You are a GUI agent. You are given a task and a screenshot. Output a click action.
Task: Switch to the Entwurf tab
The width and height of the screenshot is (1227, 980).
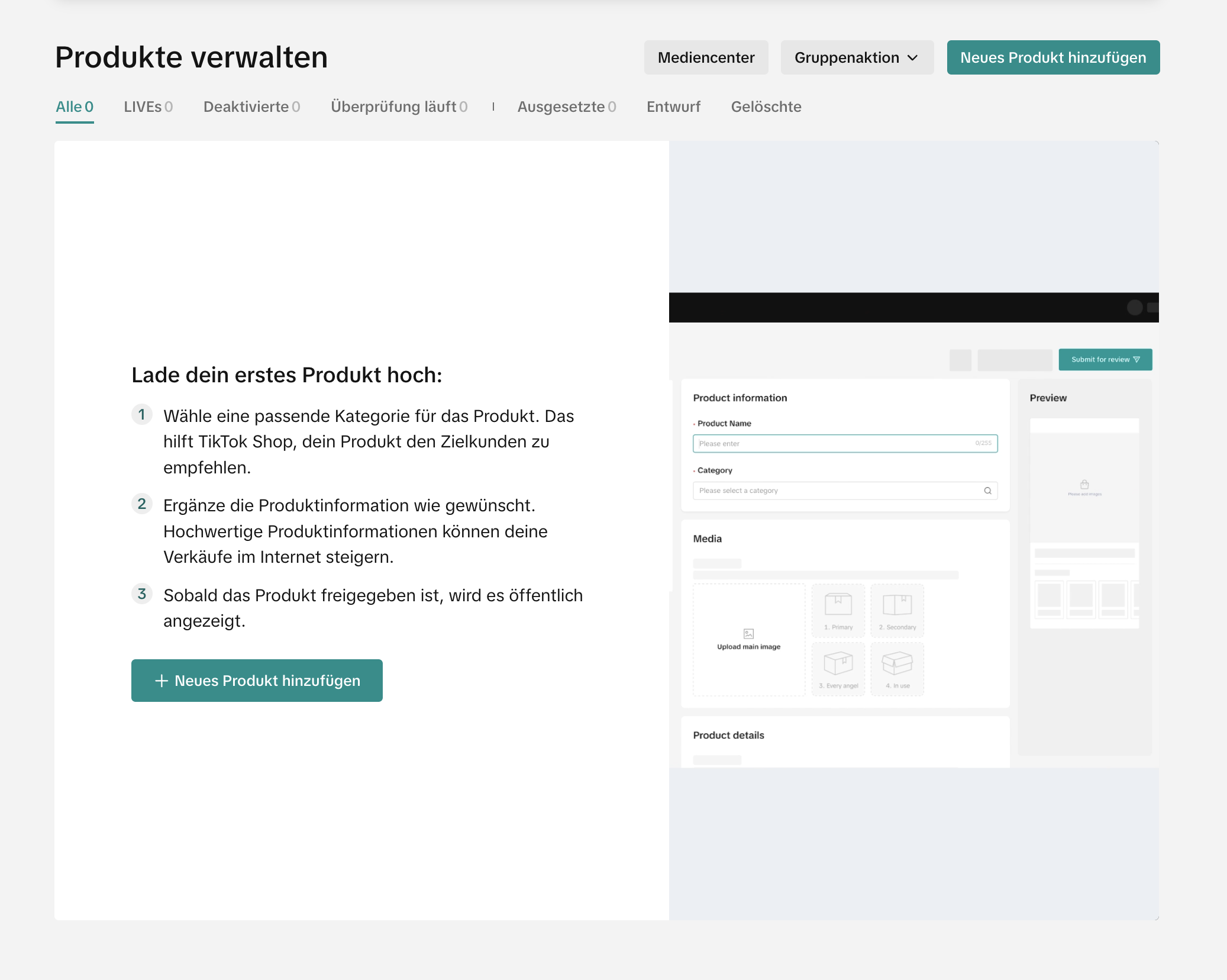(673, 107)
